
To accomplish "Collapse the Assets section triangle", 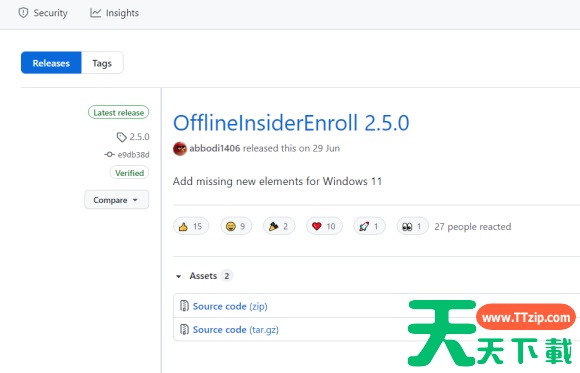I will [x=179, y=276].
